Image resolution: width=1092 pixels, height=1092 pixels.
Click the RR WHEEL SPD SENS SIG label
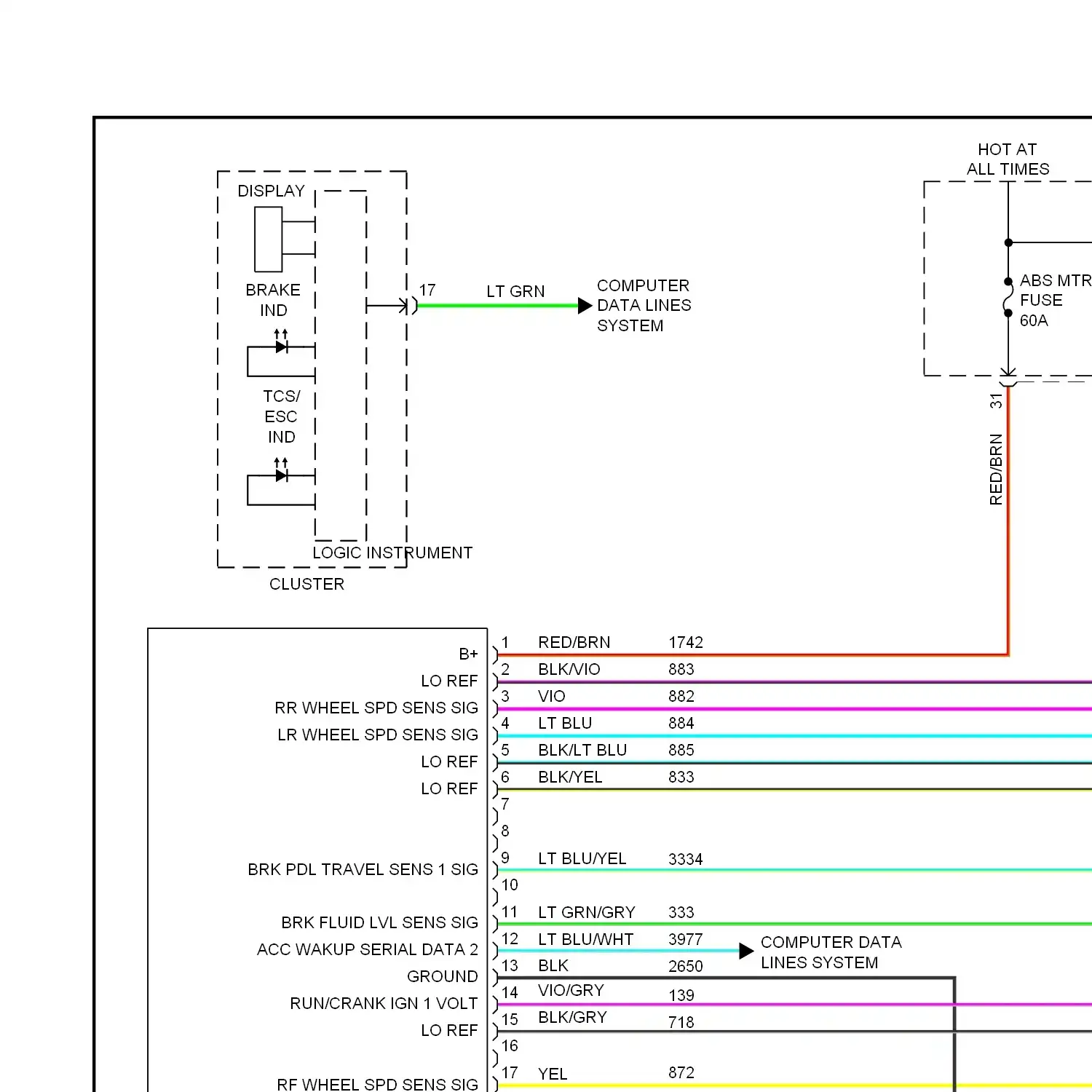click(x=376, y=708)
